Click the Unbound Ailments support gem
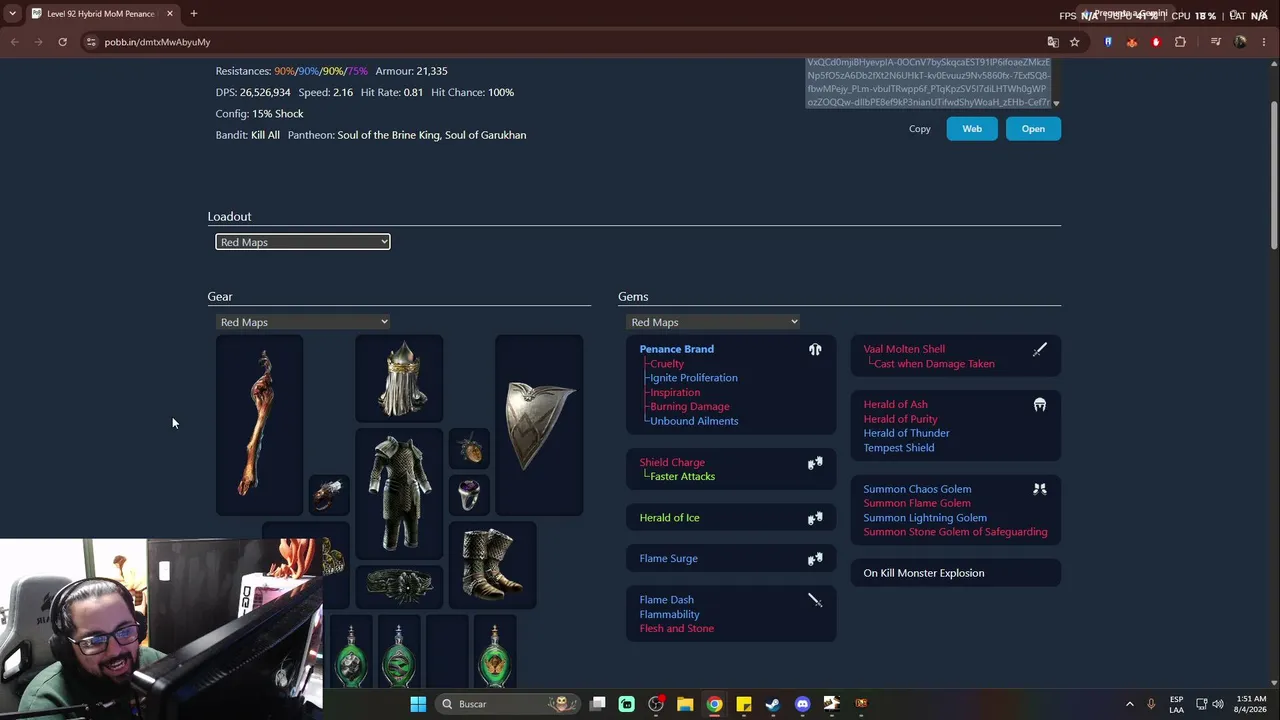This screenshot has height=720, width=1280. tap(694, 421)
